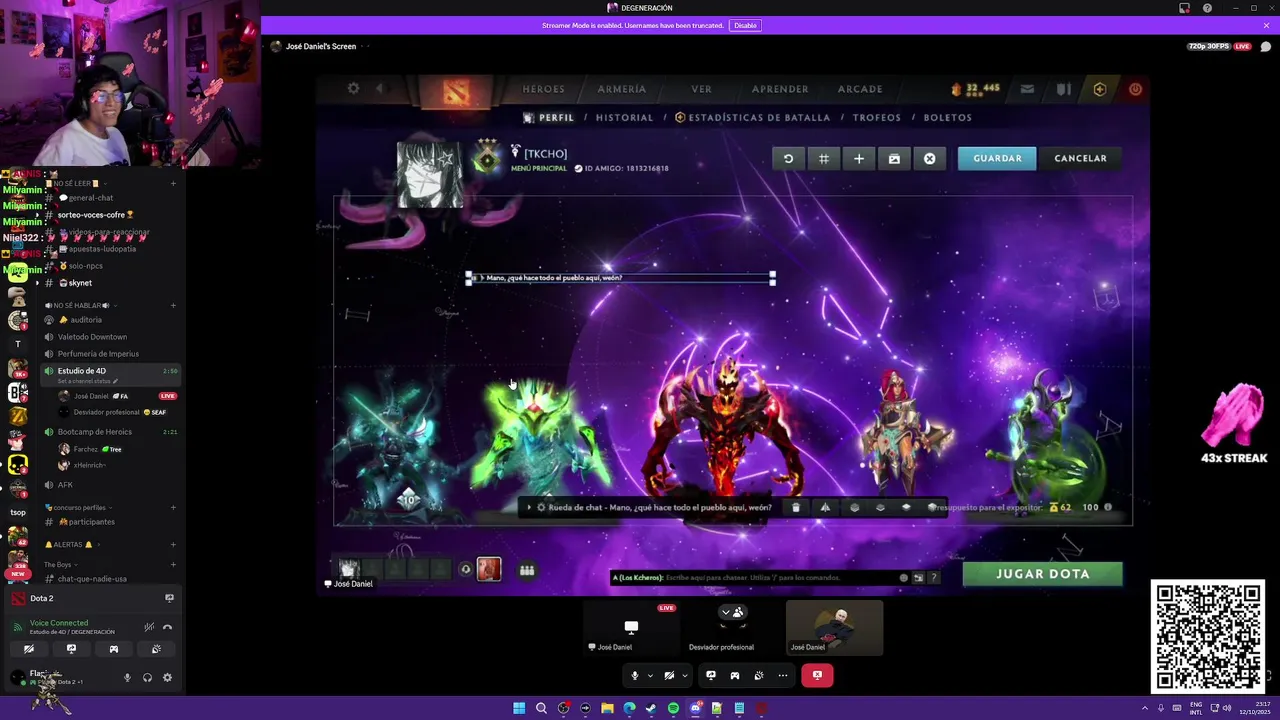Toggle mic mute in call controls
The width and height of the screenshot is (1280, 720).
pos(634,675)
